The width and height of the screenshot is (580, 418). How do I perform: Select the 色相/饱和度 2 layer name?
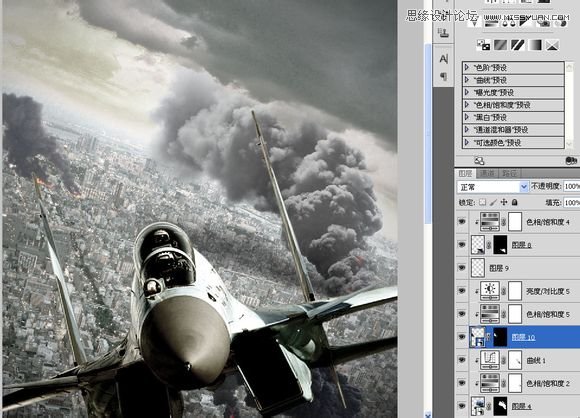click(548, 384)
